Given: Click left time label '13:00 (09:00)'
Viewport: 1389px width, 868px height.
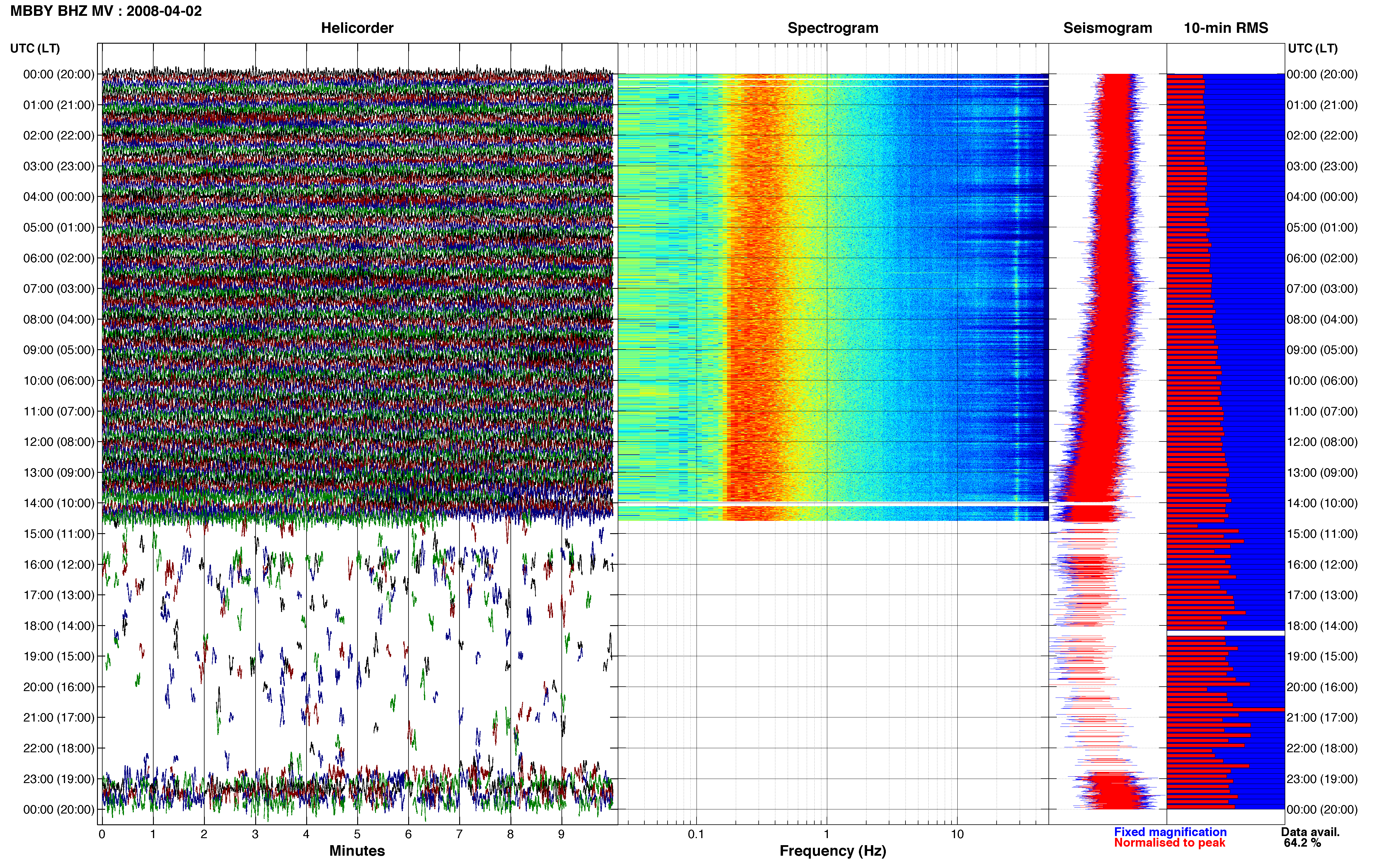Looking at the screenshot, I should tap(59, 473).
